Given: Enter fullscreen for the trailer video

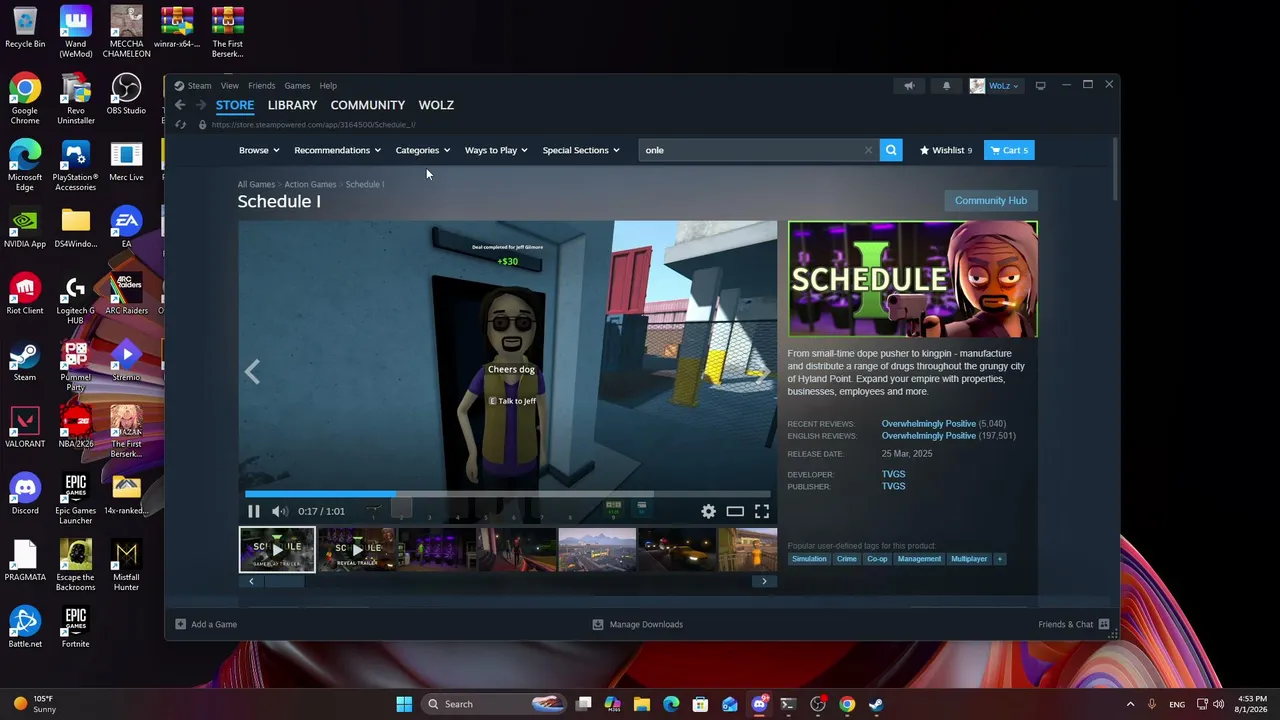Looking at the screenshot, I should click(762, 511).
